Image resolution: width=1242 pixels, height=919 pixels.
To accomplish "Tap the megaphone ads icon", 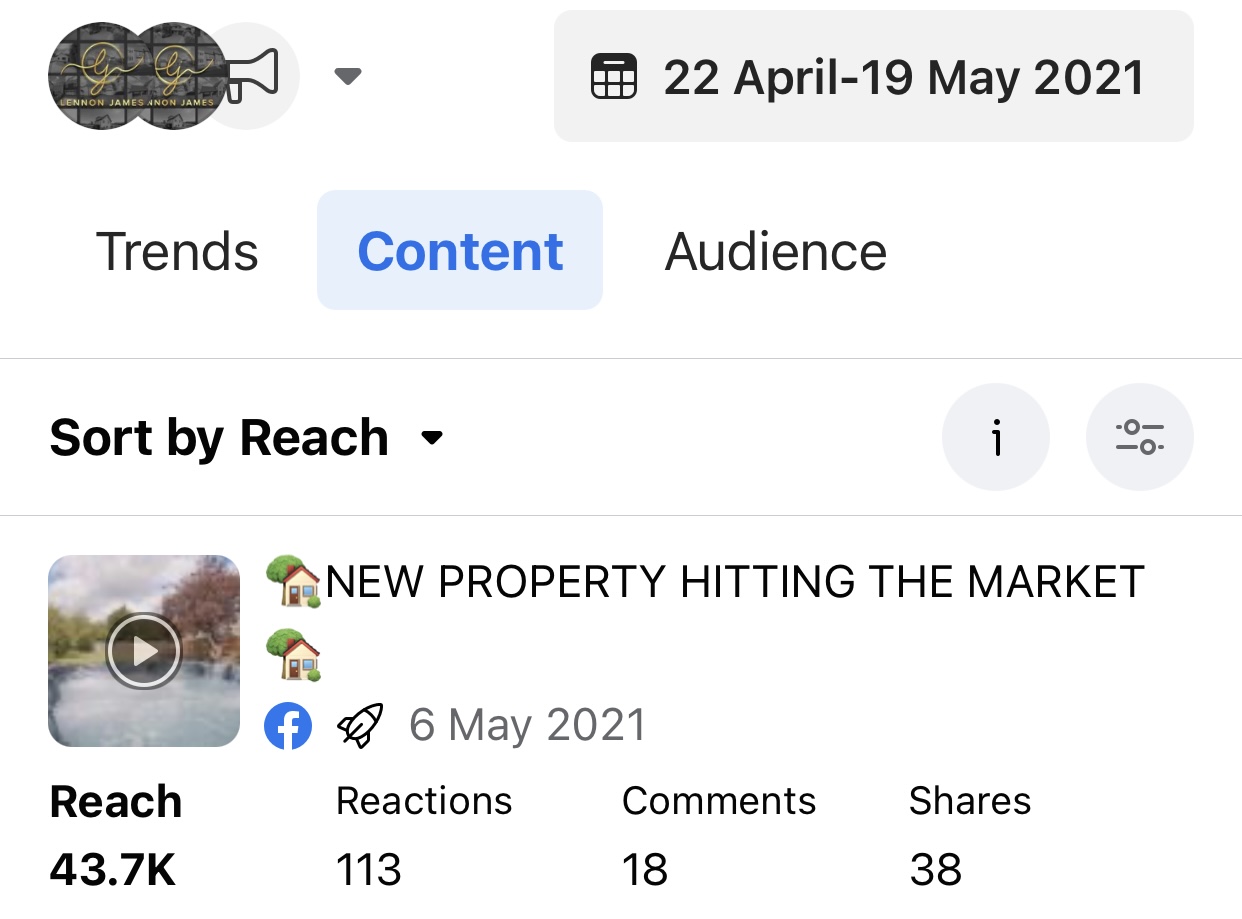I will click(256, 76).
